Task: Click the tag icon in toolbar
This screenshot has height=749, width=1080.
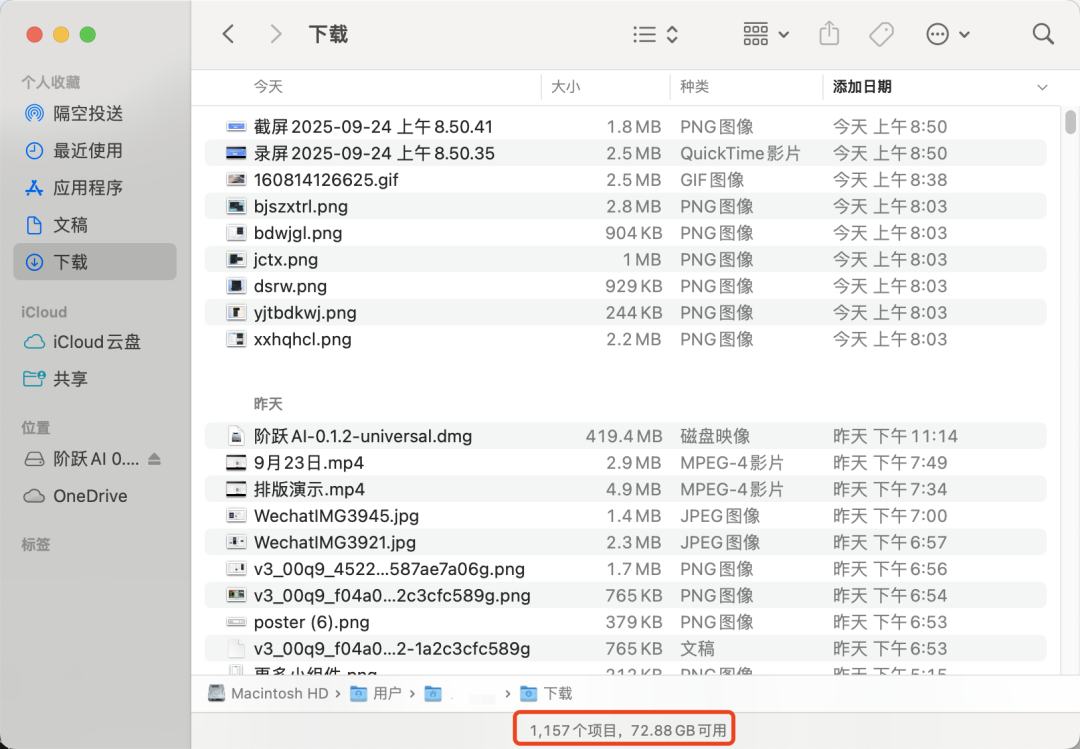Action: pos(882,34)
